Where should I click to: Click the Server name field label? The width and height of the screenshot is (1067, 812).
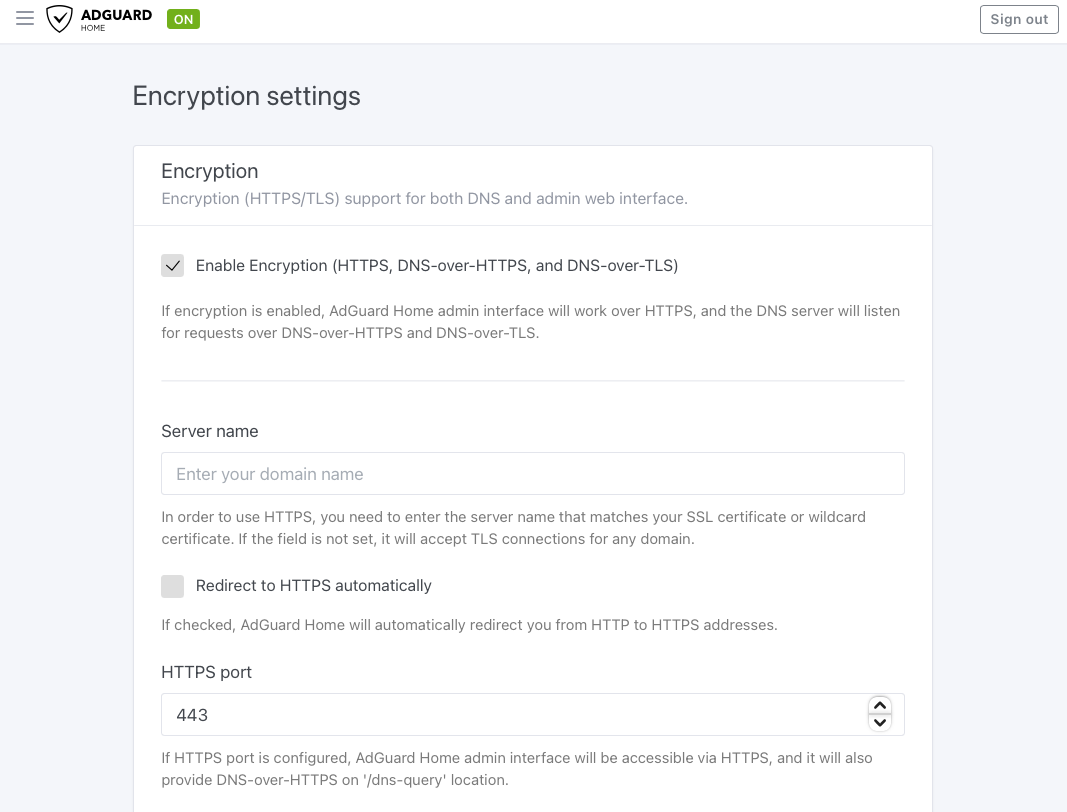click(x=210, y=431)
